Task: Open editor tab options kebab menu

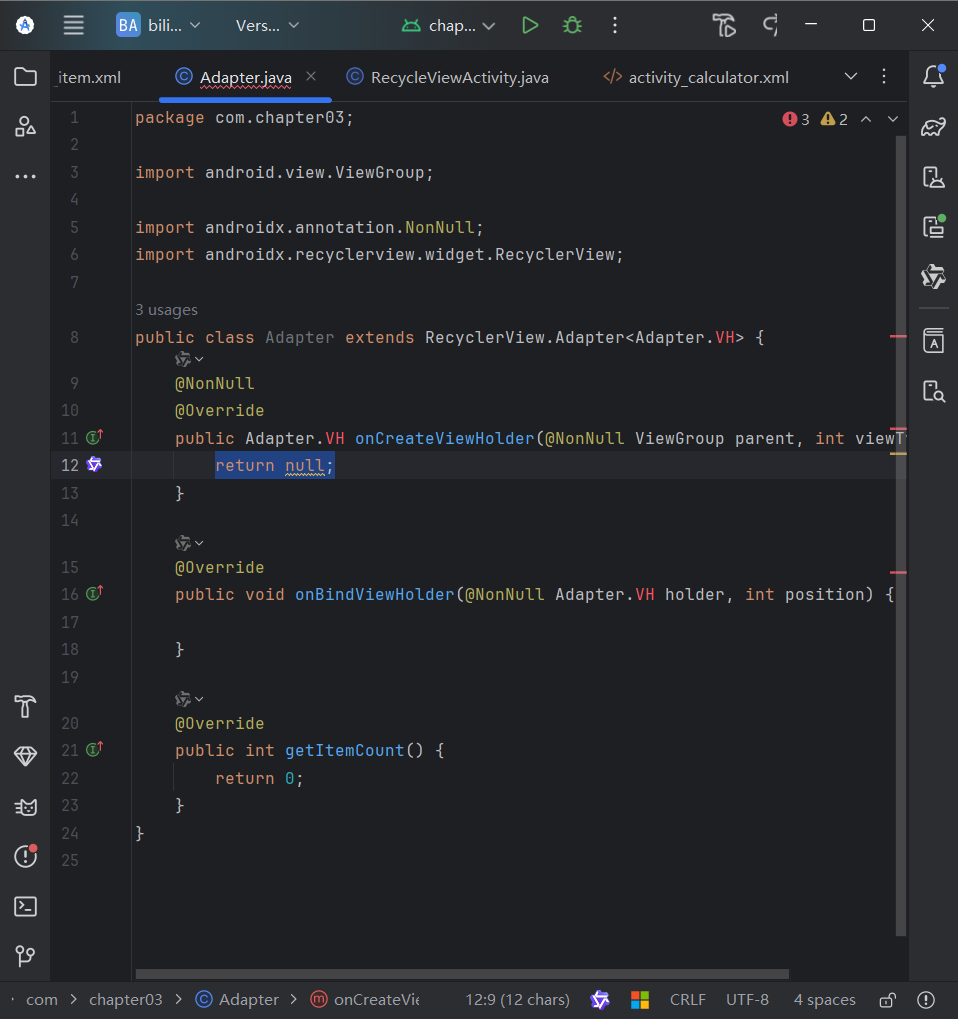Action: [x=884, y=77]
